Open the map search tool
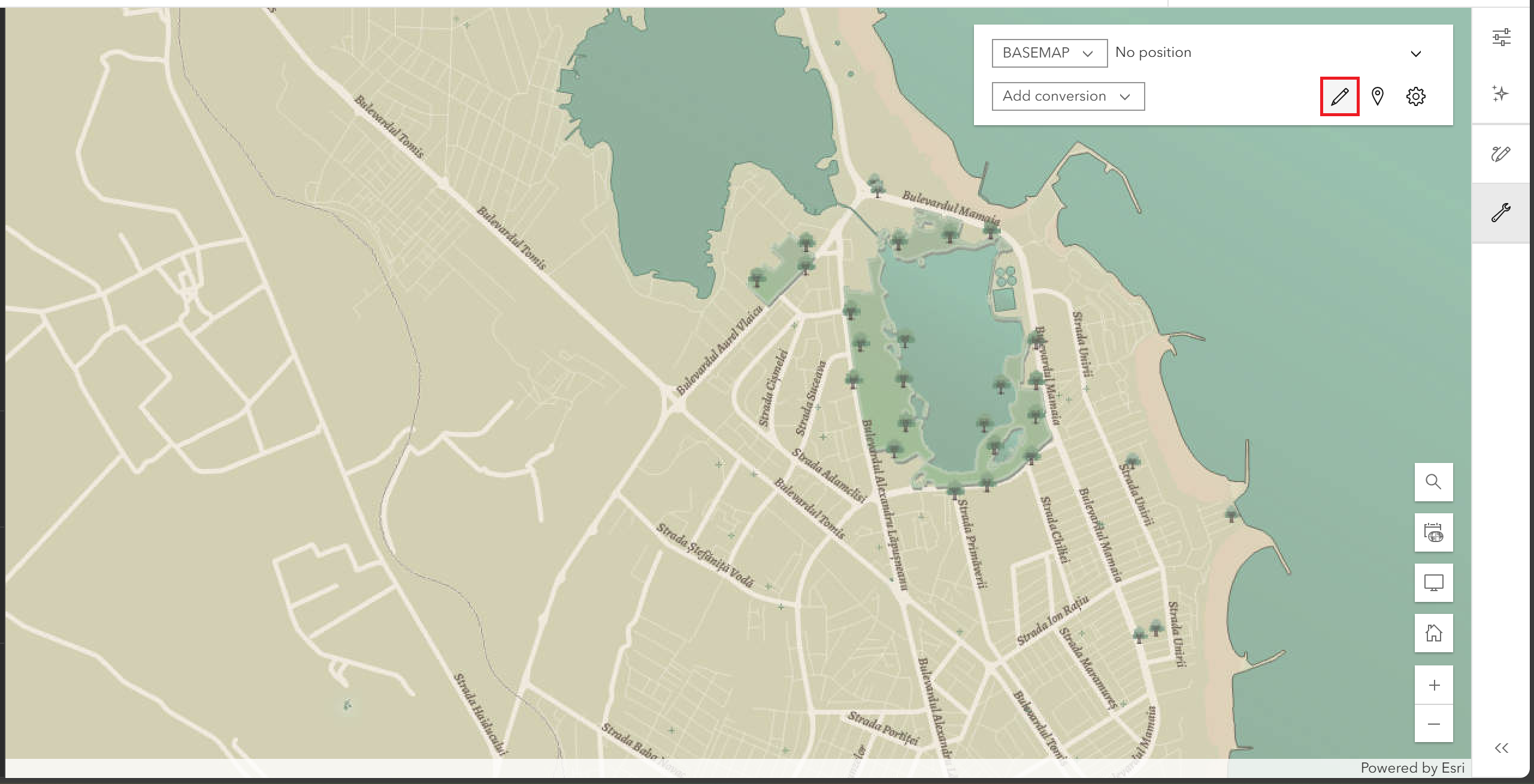The height and width of the screenshot is (784, 1534). pos(1433,482)
